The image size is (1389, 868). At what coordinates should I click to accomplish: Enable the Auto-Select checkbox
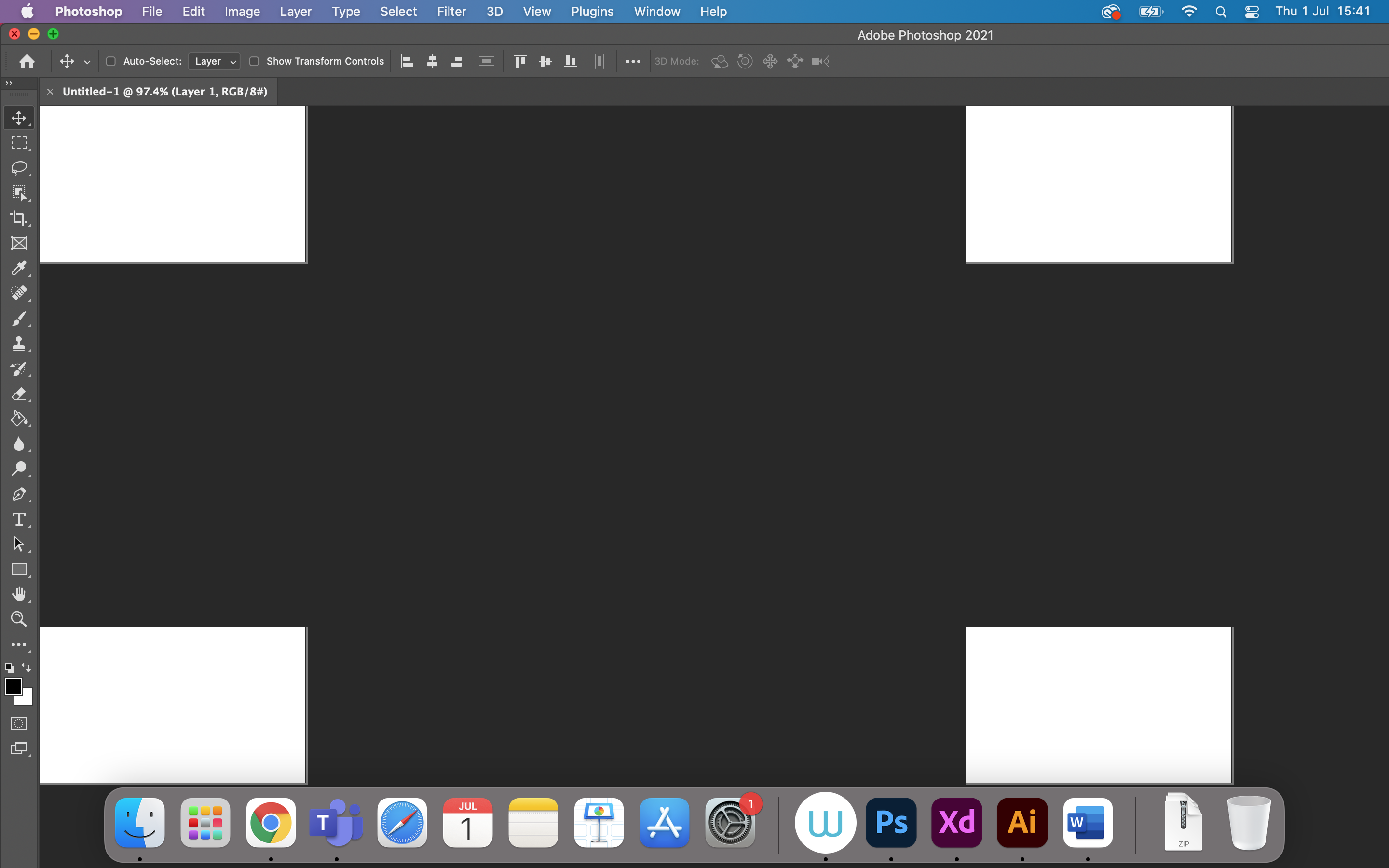coord(111,61)
